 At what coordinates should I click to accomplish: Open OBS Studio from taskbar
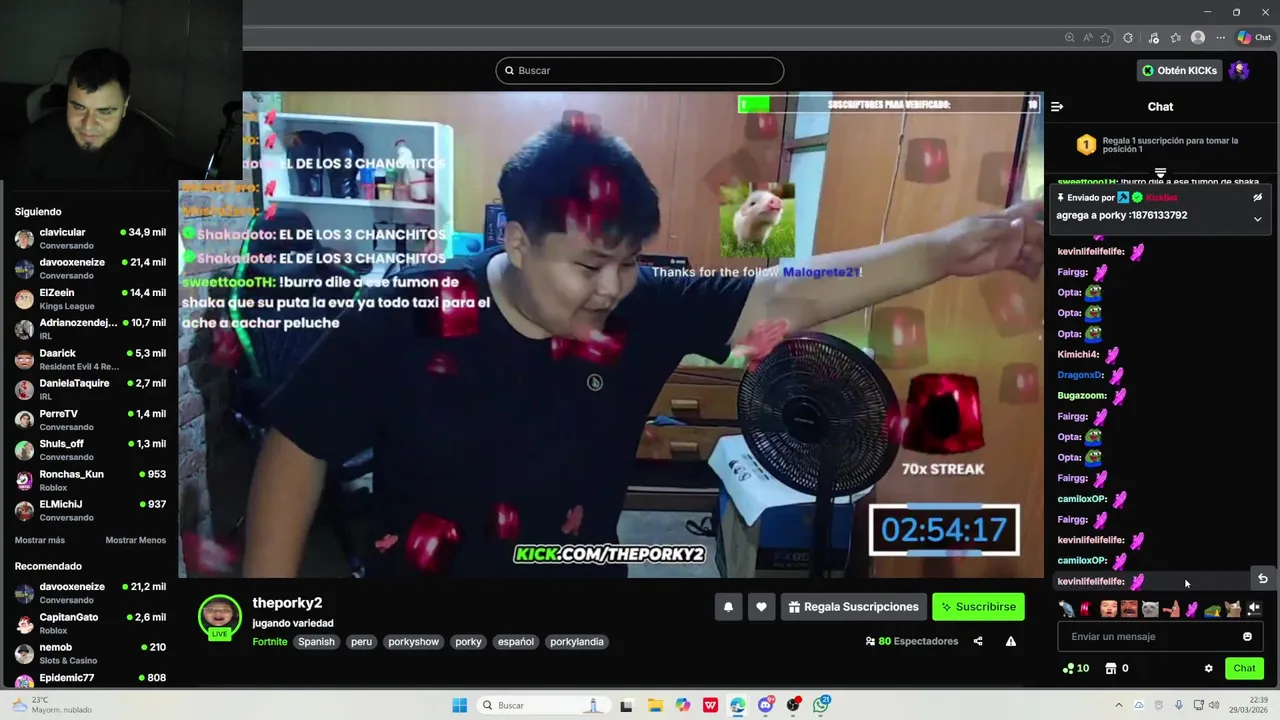[x=793, y=705]
